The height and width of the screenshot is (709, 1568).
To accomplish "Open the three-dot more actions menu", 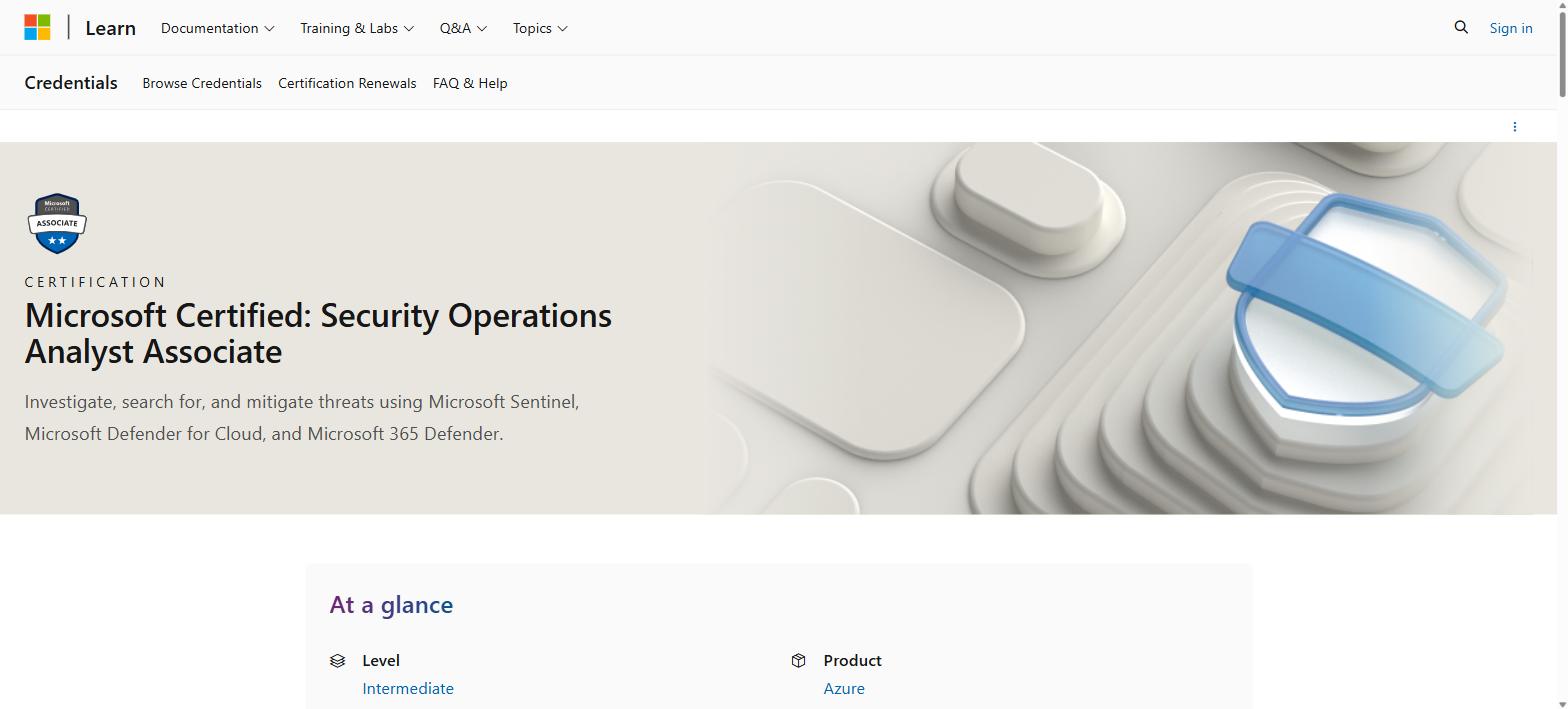I will (x=1514, y=126).
